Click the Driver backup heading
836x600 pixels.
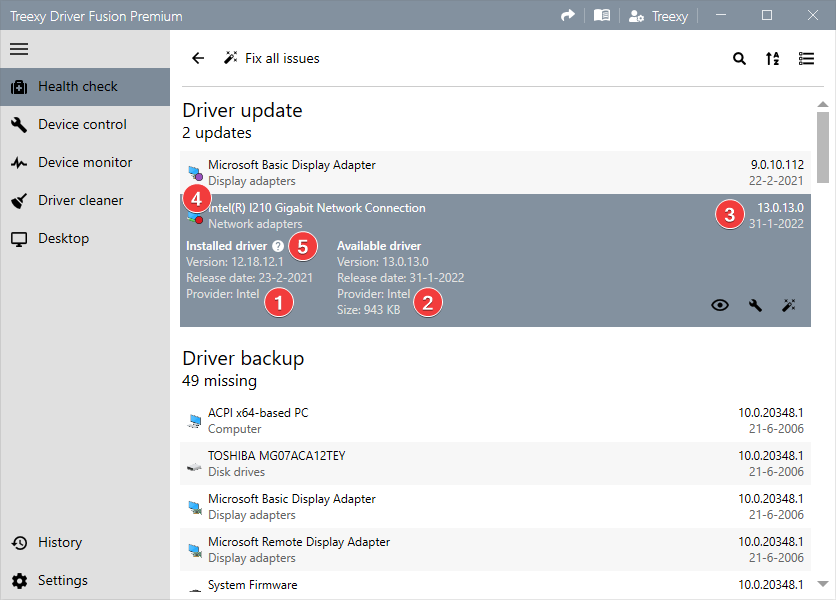click(243, 358)
